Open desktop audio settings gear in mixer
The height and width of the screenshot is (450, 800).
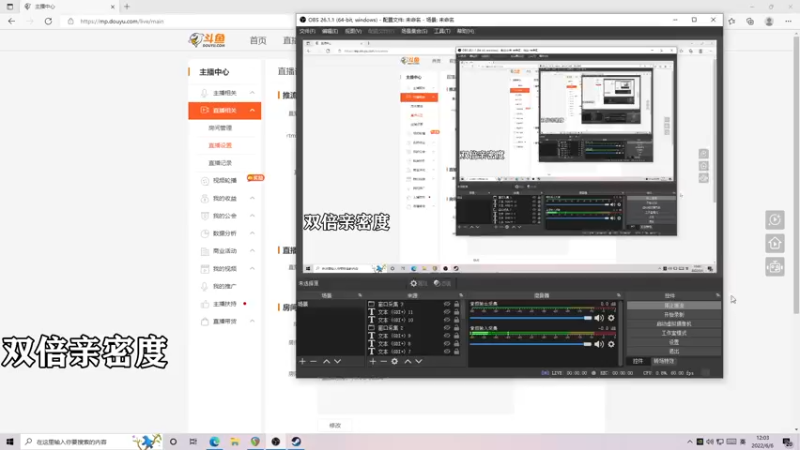tap(611, 318)
